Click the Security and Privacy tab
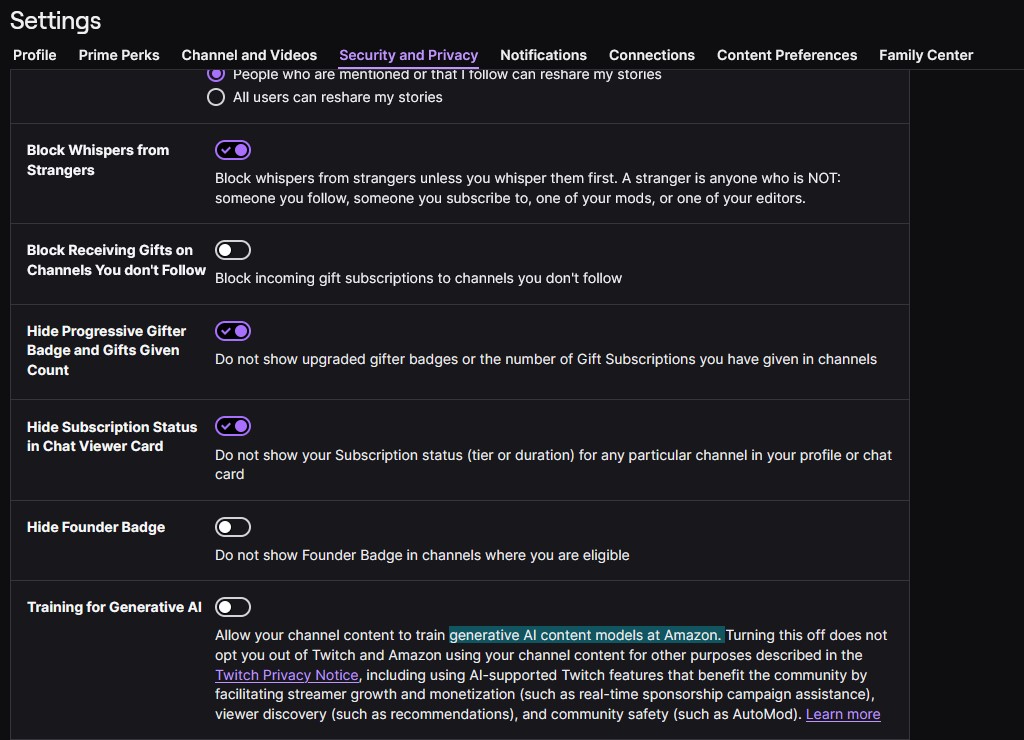Screen dimensions: 1024x740 tap(409, 56)
